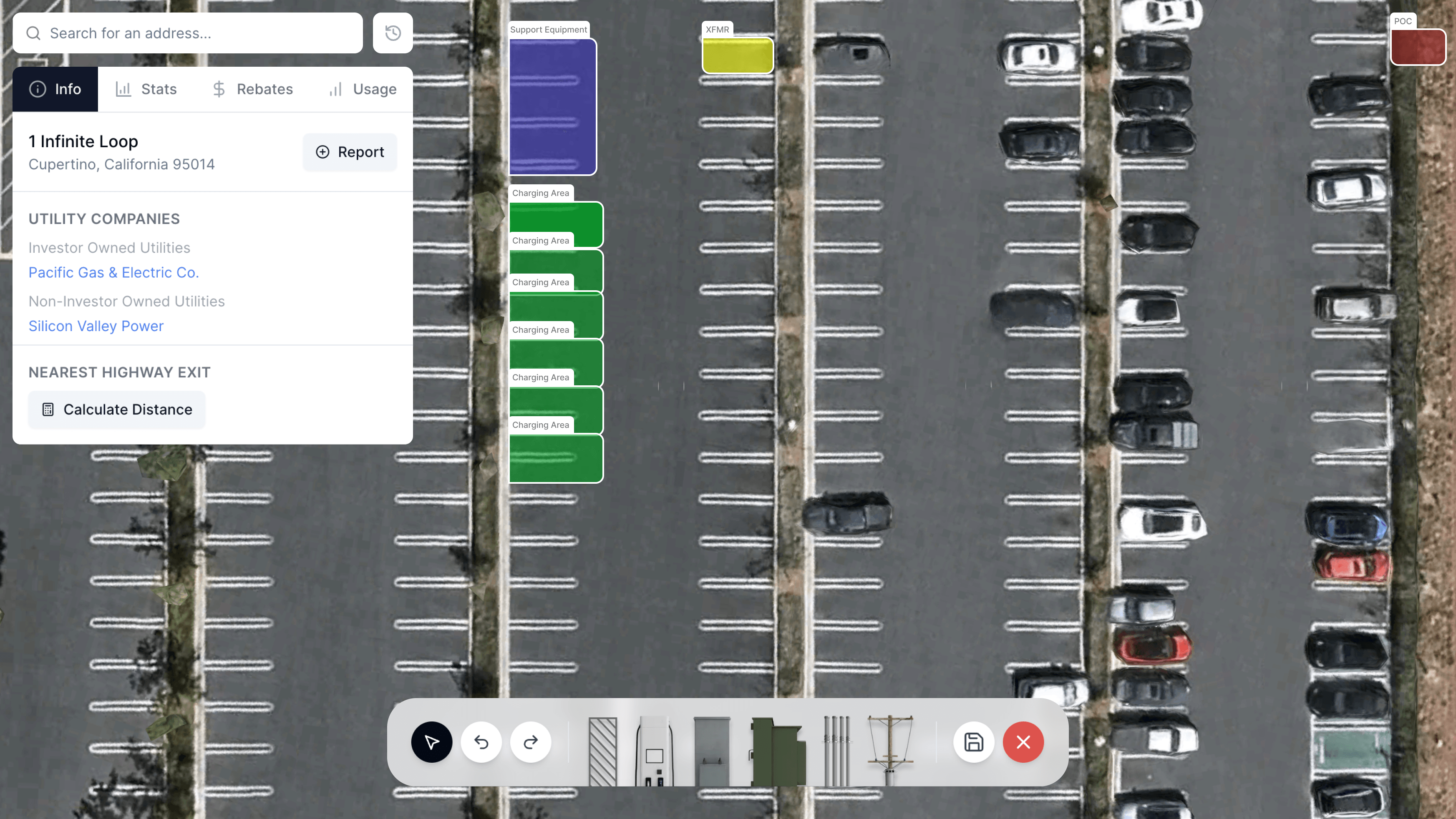Click the cancel/close red button

(1023, 742)
